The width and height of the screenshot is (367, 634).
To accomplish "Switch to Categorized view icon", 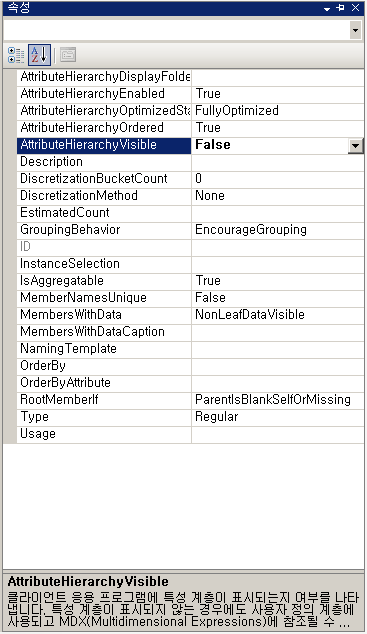I will pos(16,55).
